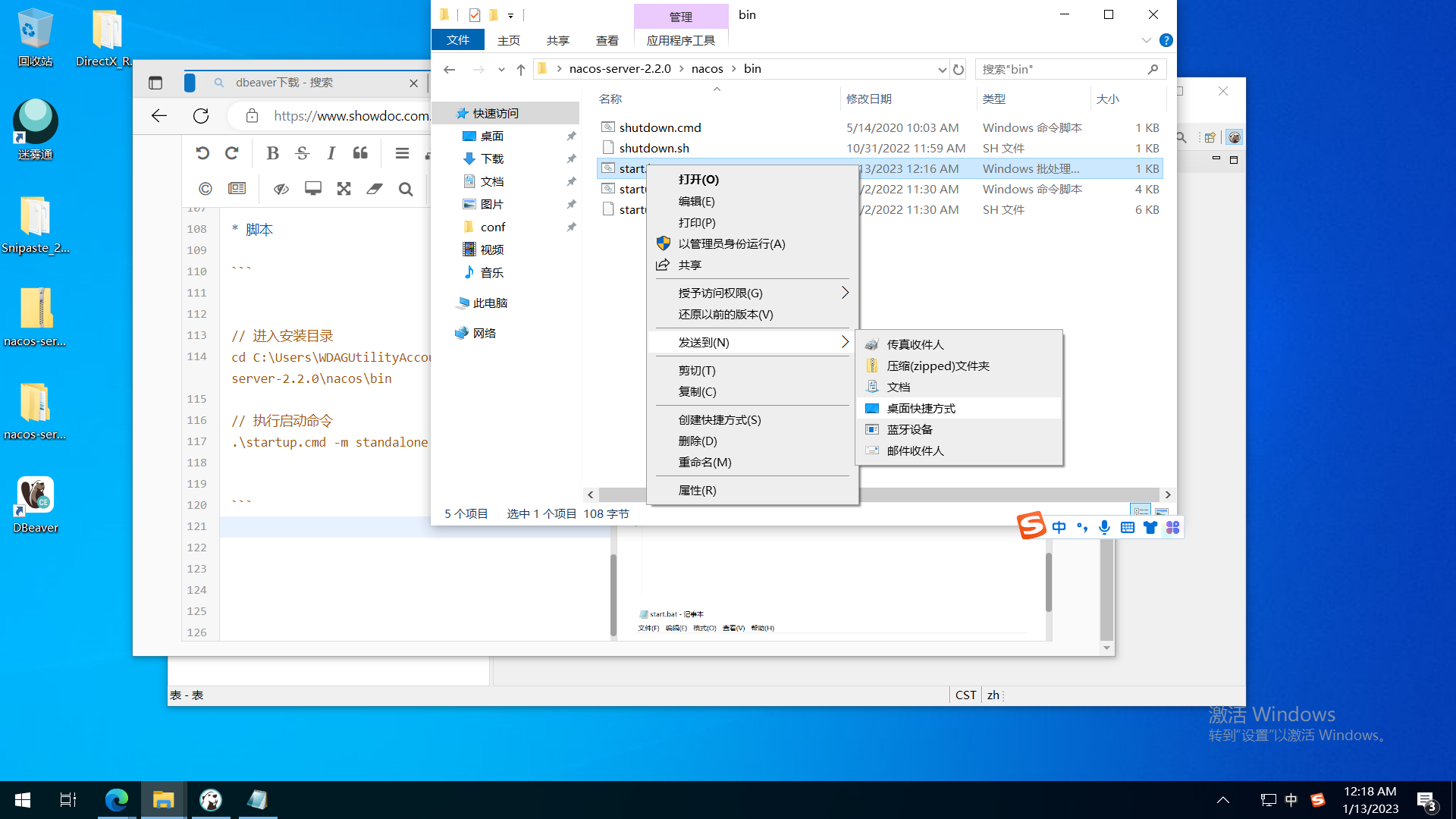Click the Explorer help question mark icon
This screenshot has width=1456, height=819.
(1166, 40)
